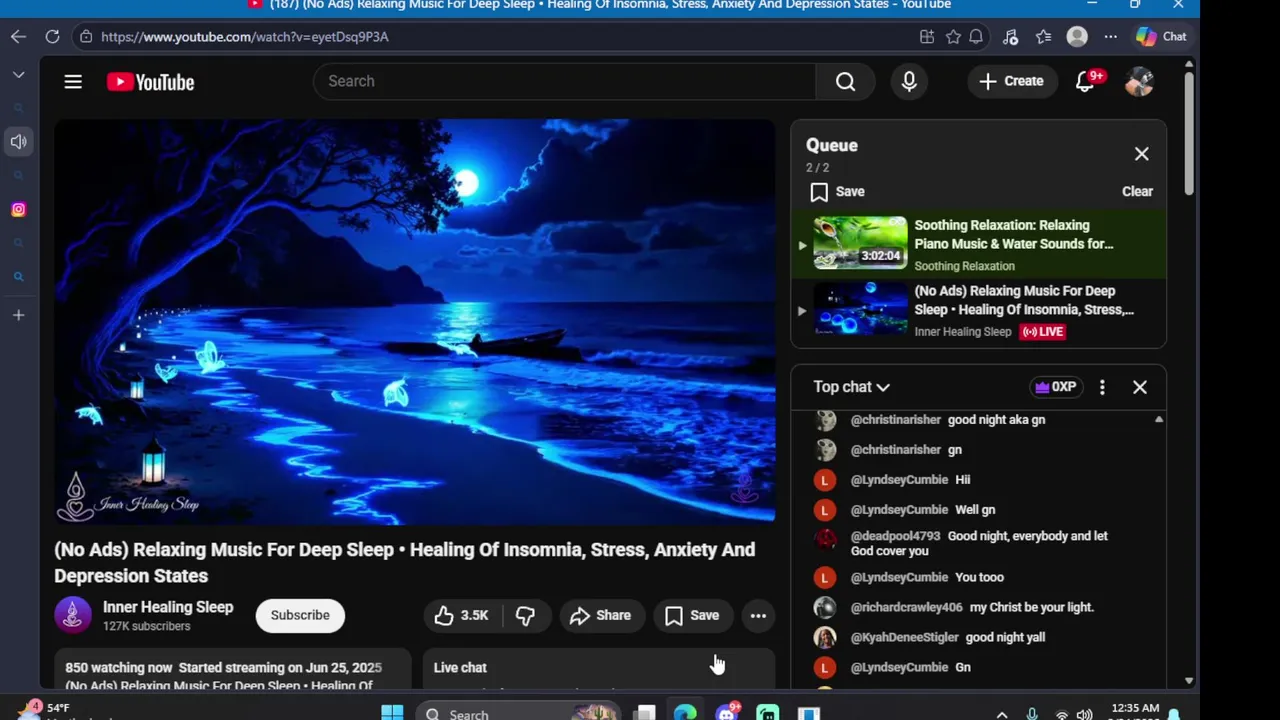Click the browser URL address field
The width and height of the screenshot is (1280, 720).
point(500,36)
